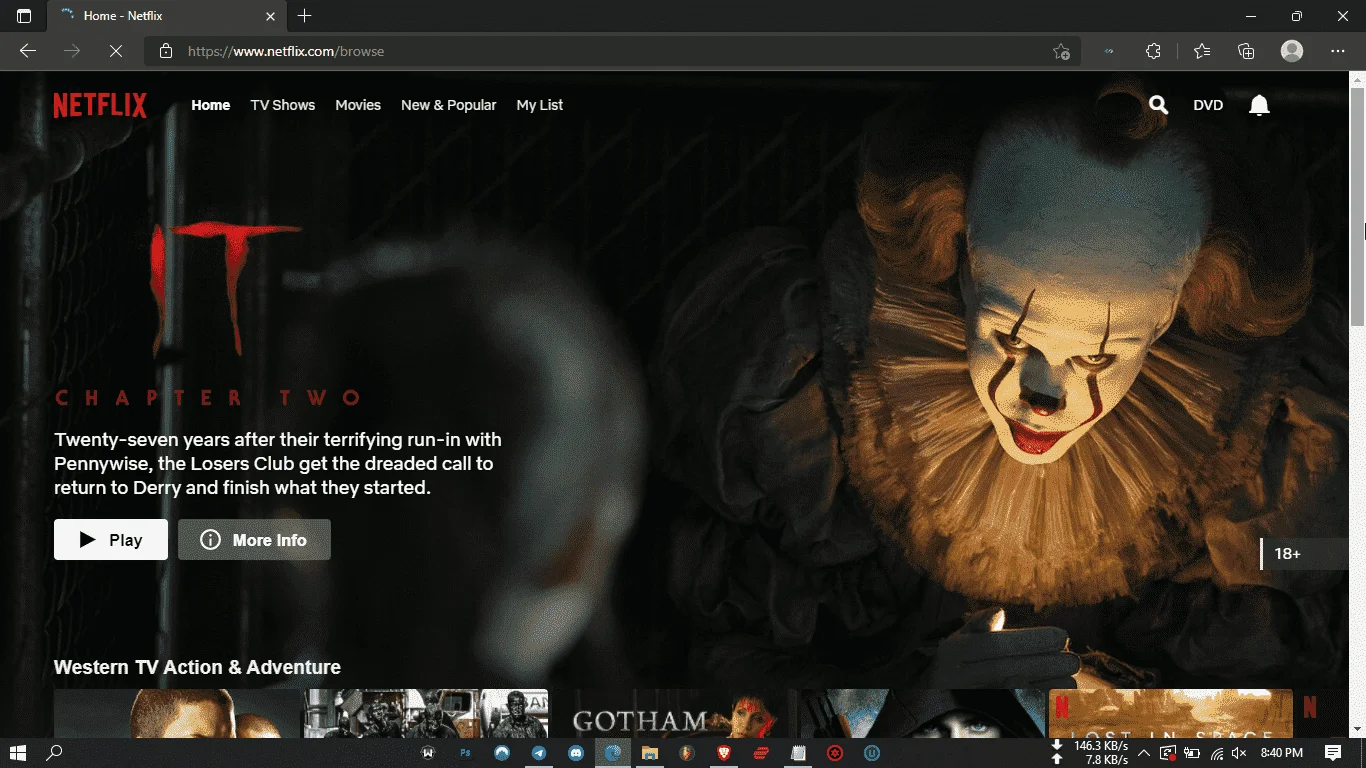Open New & Popular
The width and height of the screenshot is (1366, 768).
click(x=448, y=105)
